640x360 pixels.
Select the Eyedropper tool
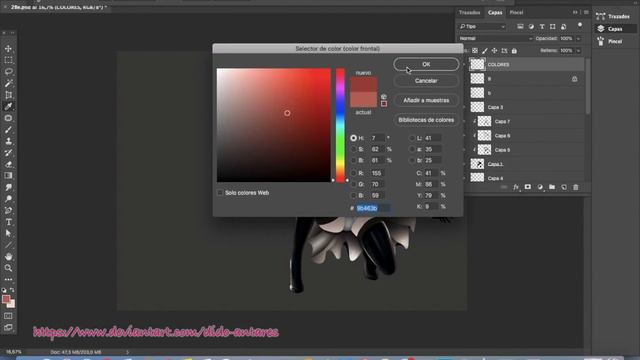click(x=8, y=107)
